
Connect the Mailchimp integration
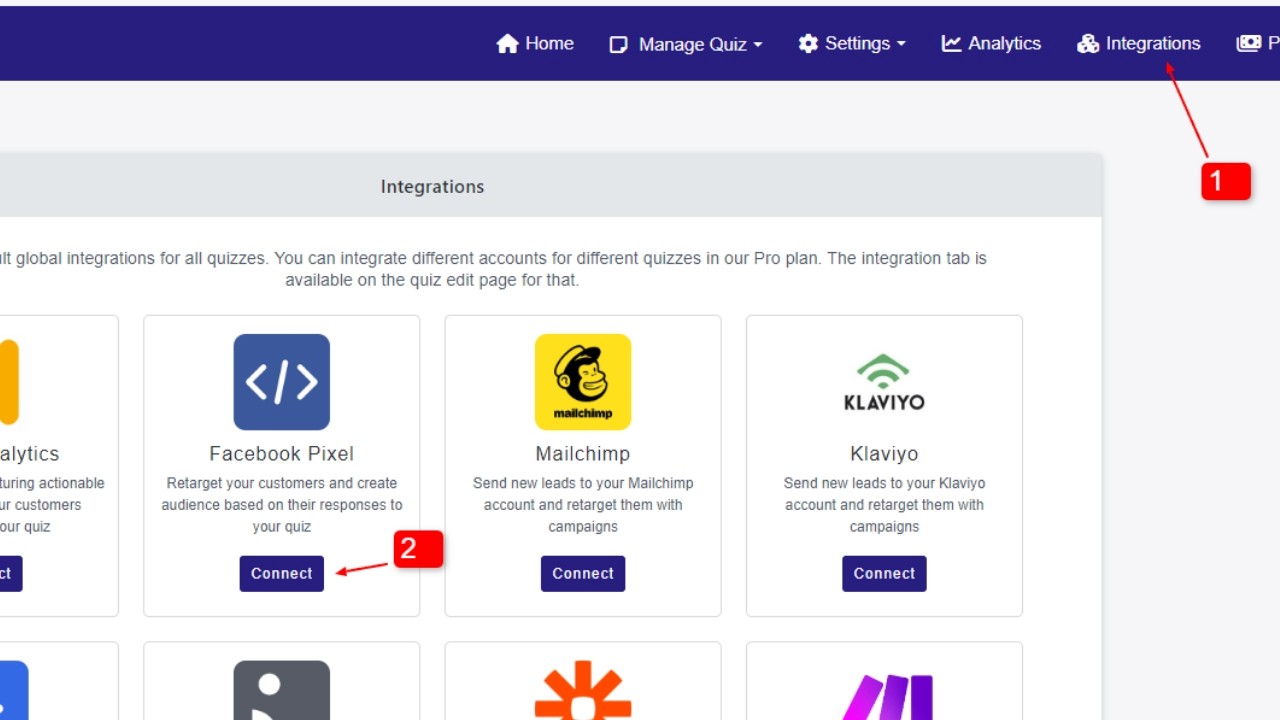583,574
